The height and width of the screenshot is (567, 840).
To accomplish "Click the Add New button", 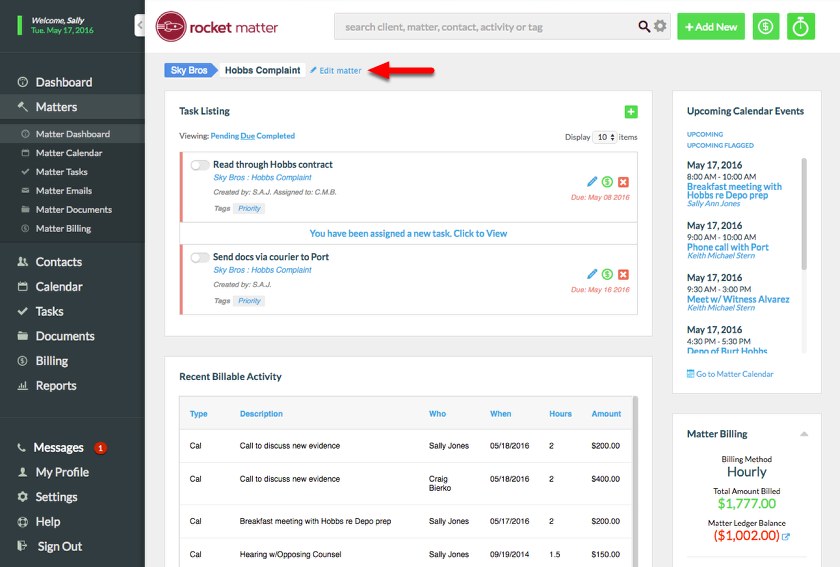I will click(x=711, y=26).
